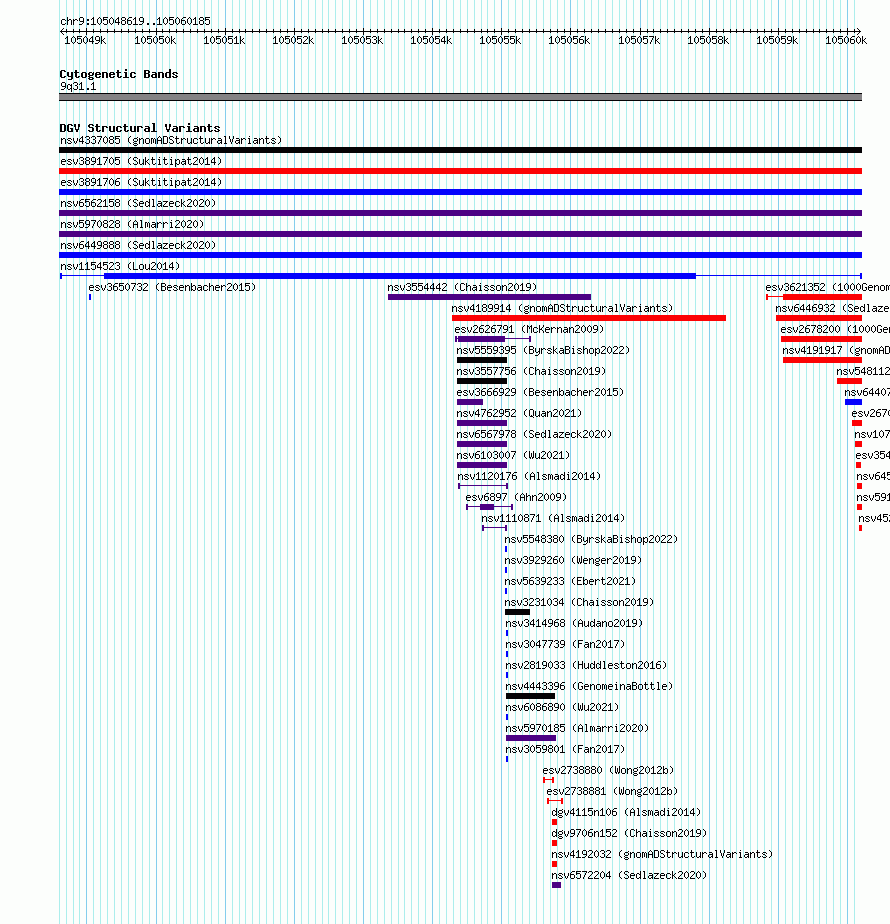Click nsv1120176 Alsmadi2014 label

[x=529, y=476]
